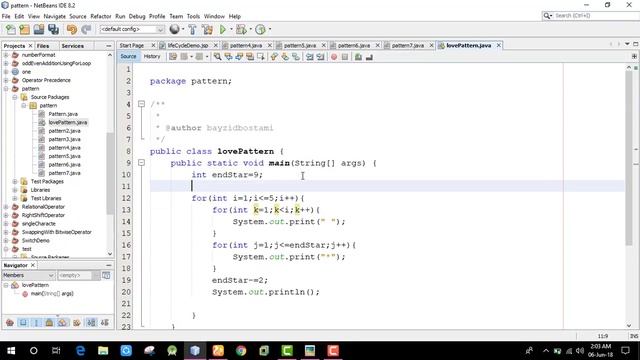This screenshot has width=640, height=360.
Task: Click the Profile Project icon
Action: point(260,29)
